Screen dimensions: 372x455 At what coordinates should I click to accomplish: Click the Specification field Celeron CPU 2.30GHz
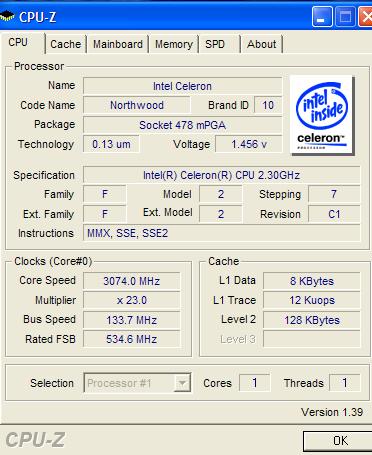pos(221,175)
